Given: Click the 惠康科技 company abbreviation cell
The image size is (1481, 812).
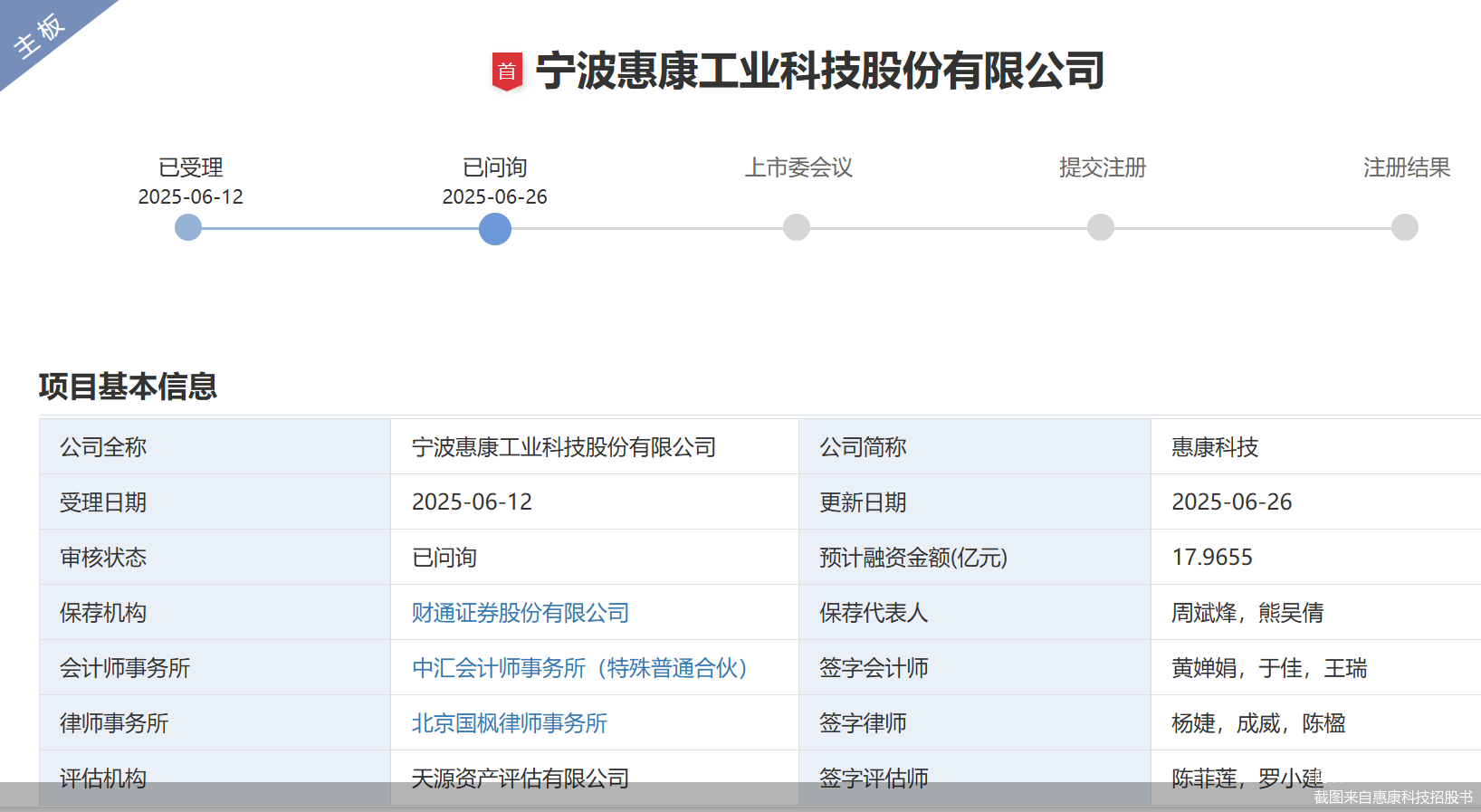Looking at the screenshot, I should click(1215, 447).
